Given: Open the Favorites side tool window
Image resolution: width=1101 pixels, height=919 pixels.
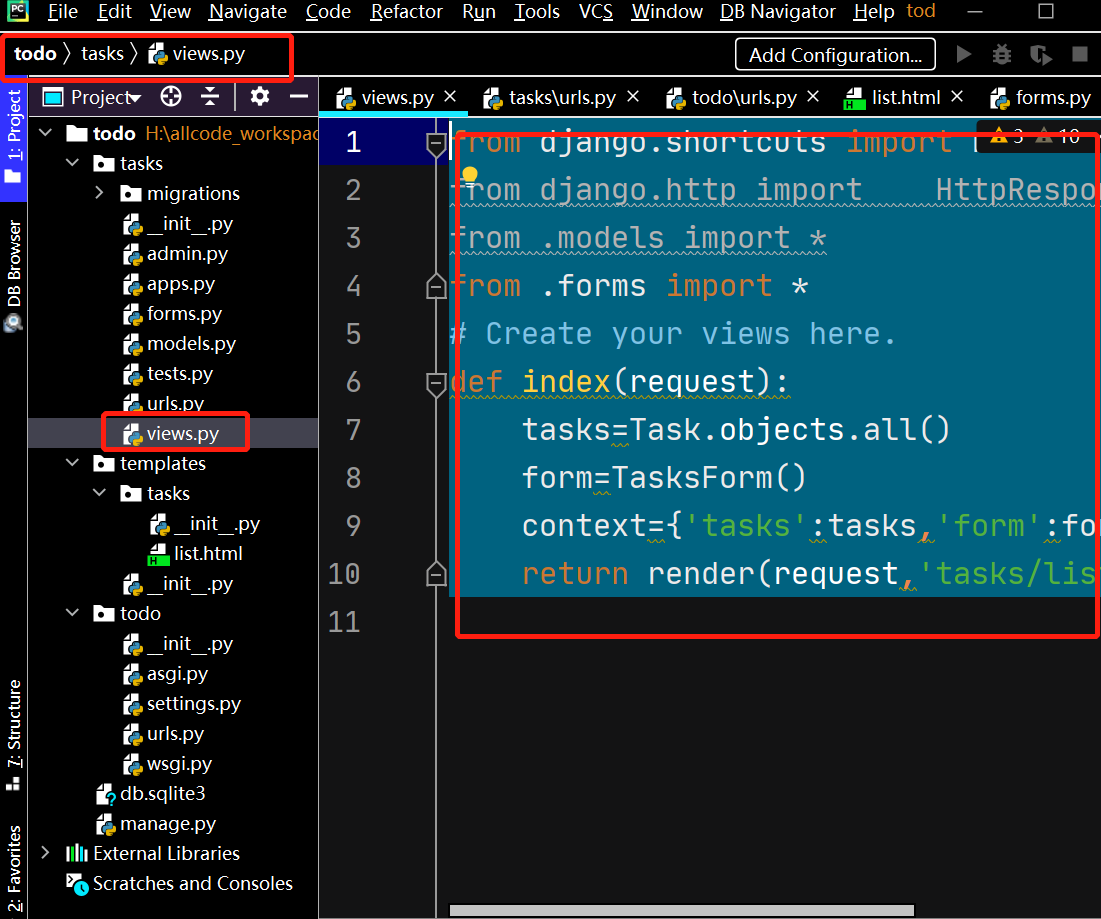Looking at the screenshot, I should 13,869.
